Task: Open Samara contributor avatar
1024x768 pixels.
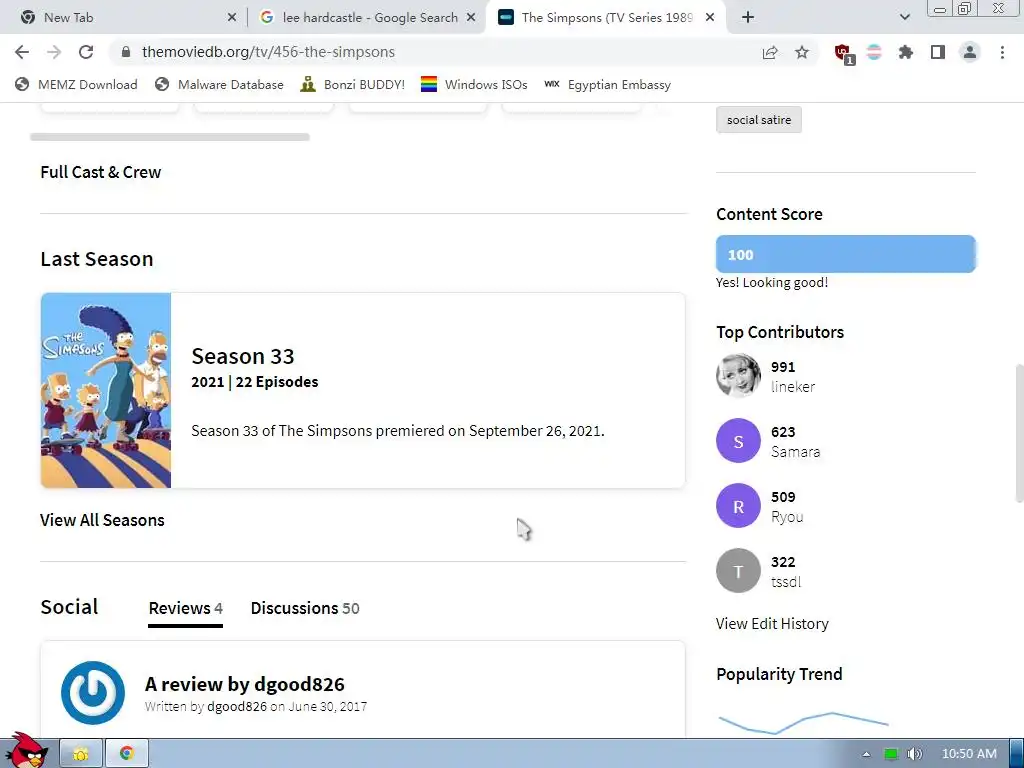Action: (x=739, y=441)
